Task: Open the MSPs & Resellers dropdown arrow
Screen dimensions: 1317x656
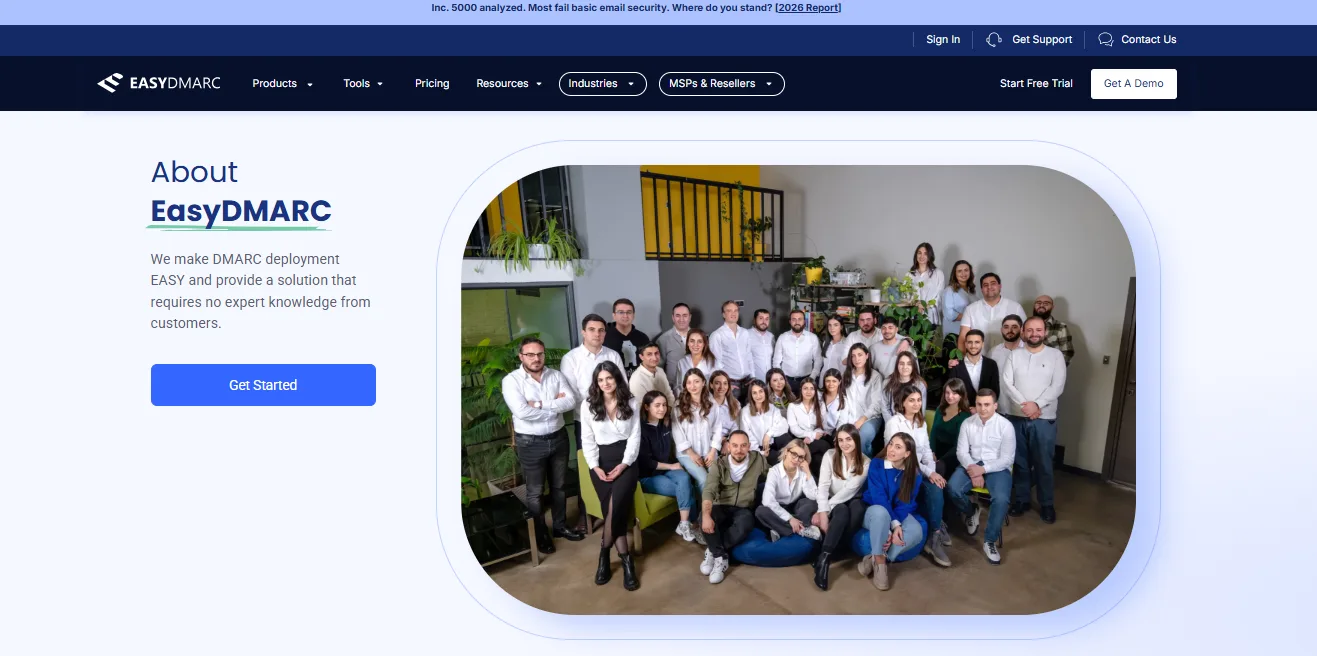Action: pos(769,84)
